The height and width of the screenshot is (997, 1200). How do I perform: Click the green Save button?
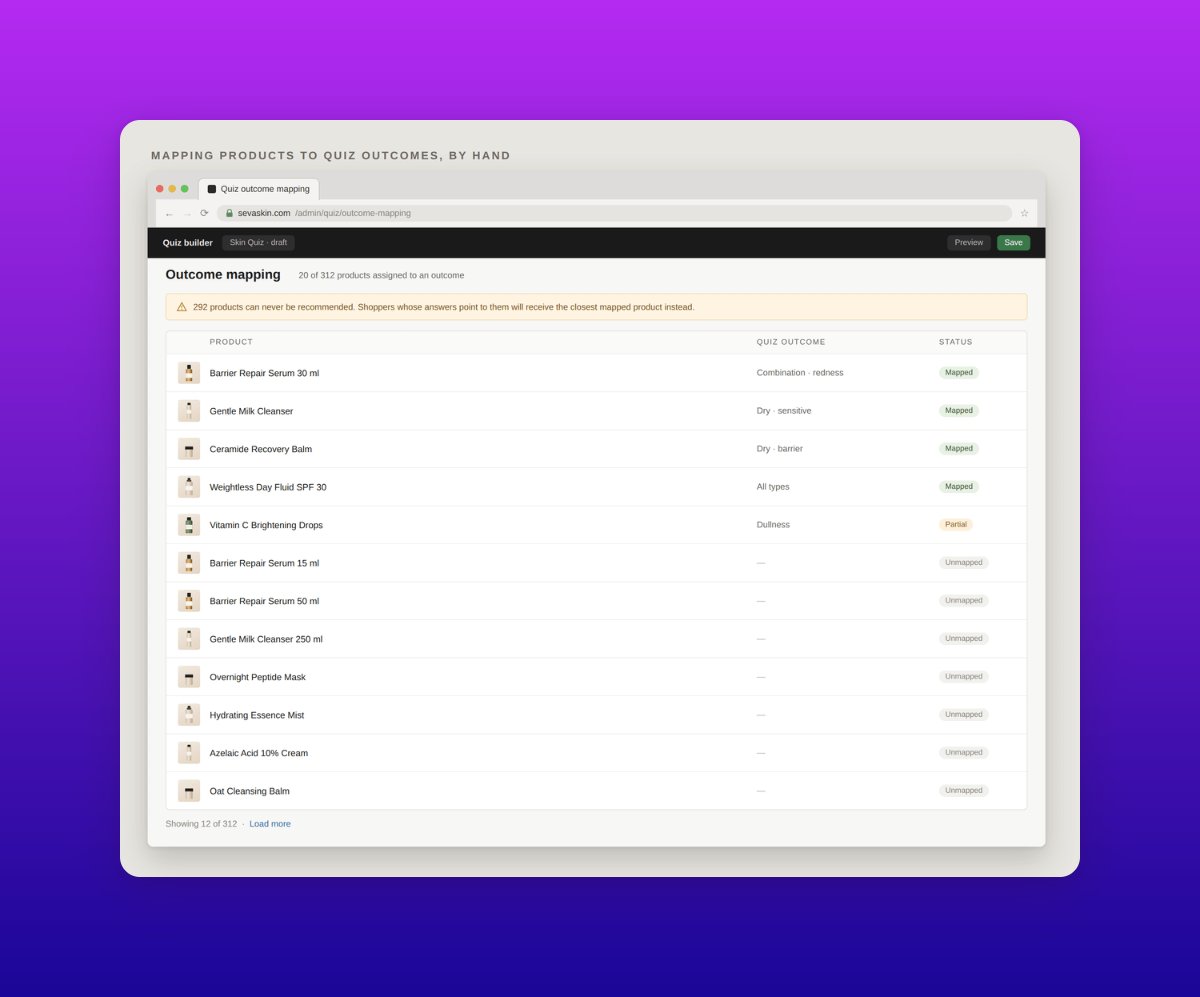(x=1013, y=243)
